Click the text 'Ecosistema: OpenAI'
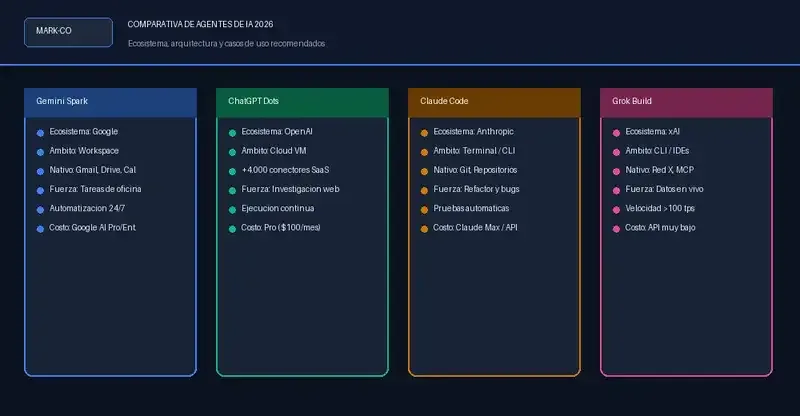 coord(277,132)
